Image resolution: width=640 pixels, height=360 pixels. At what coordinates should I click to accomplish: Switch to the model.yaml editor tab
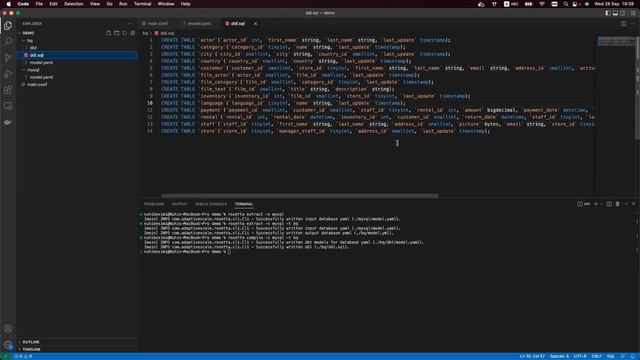pyautogui.click(x=199, y=24)
